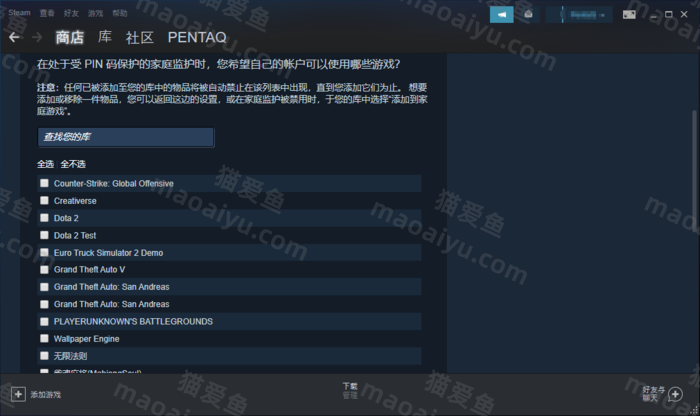This screenshot has height=416, width=700.
Task: Open the 下载 管理 downloads button
Action: [x=350, y=391]
